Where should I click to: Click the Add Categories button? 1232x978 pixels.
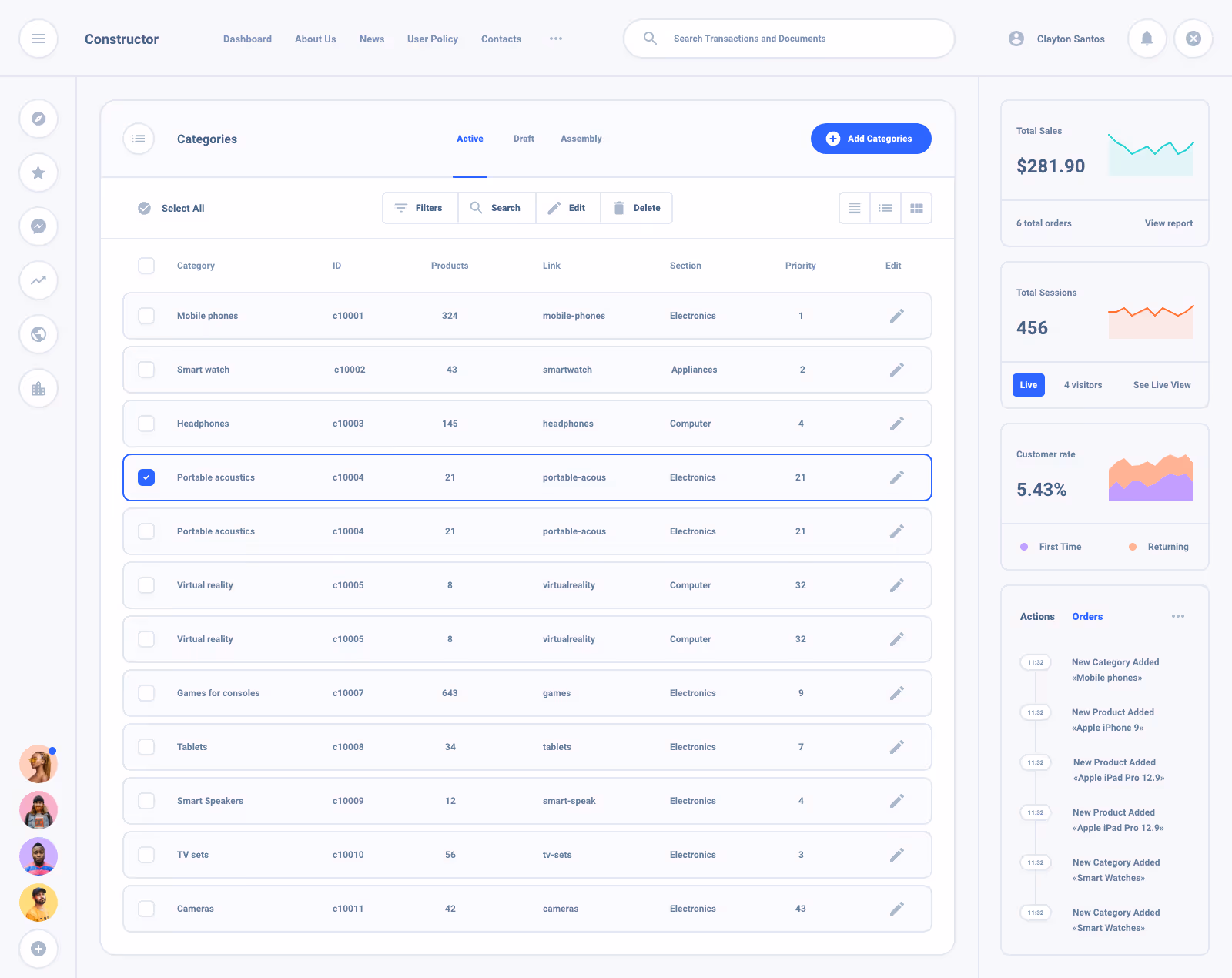point(871,139)
